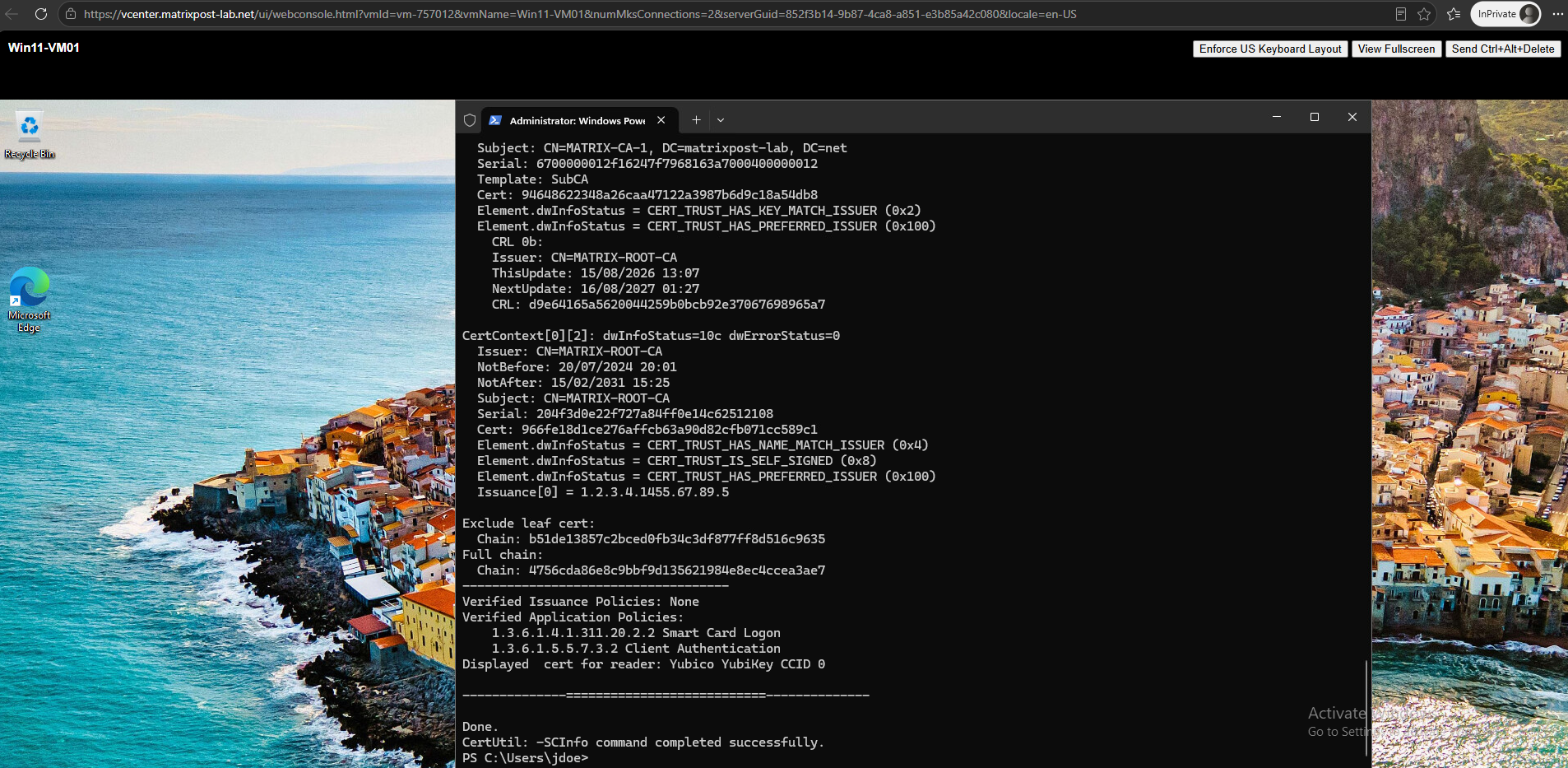This screenshot has width=1568, height=768.
Task: Launch Microsoft Edge from the desktop shortcut
Action: (x=30, y=300)
